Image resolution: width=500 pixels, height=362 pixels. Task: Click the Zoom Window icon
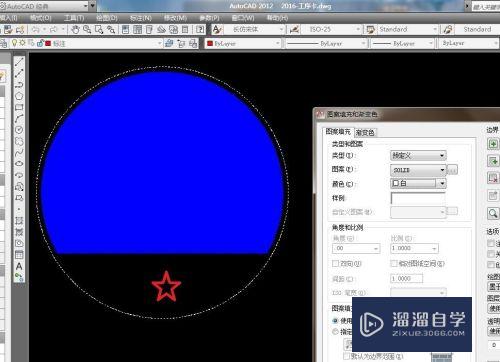pos(99,30)
